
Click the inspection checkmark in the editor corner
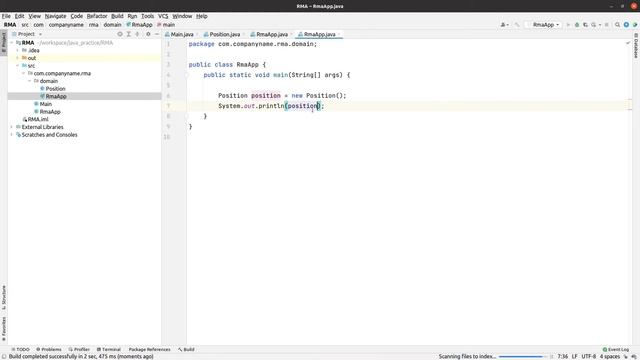click(628, 43)
